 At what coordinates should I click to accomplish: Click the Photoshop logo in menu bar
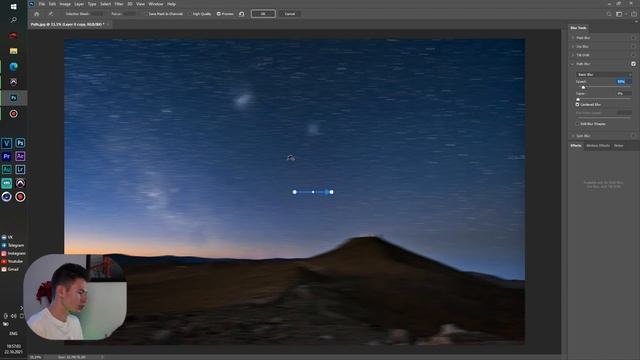(32, 4)
